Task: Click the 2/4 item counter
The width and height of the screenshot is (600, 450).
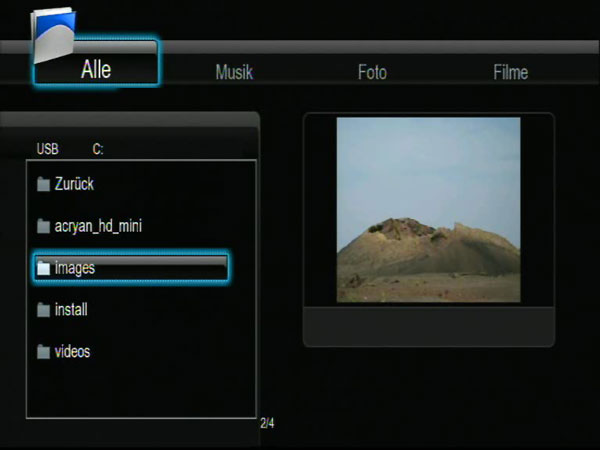Action: pyautogui.click(x=267, y=423)
